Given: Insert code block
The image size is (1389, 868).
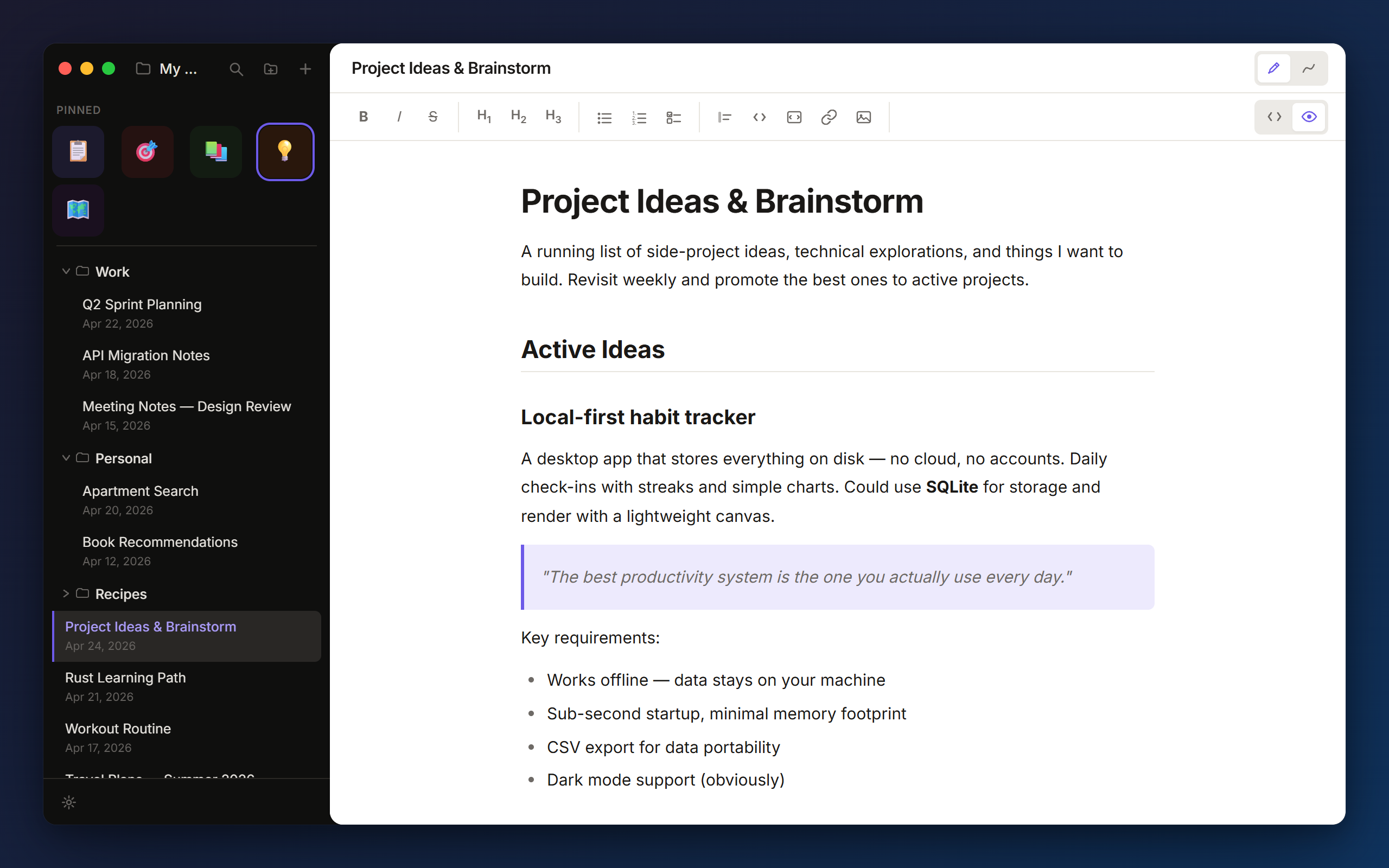Looking at the screenshot, I should click(794, 117).
